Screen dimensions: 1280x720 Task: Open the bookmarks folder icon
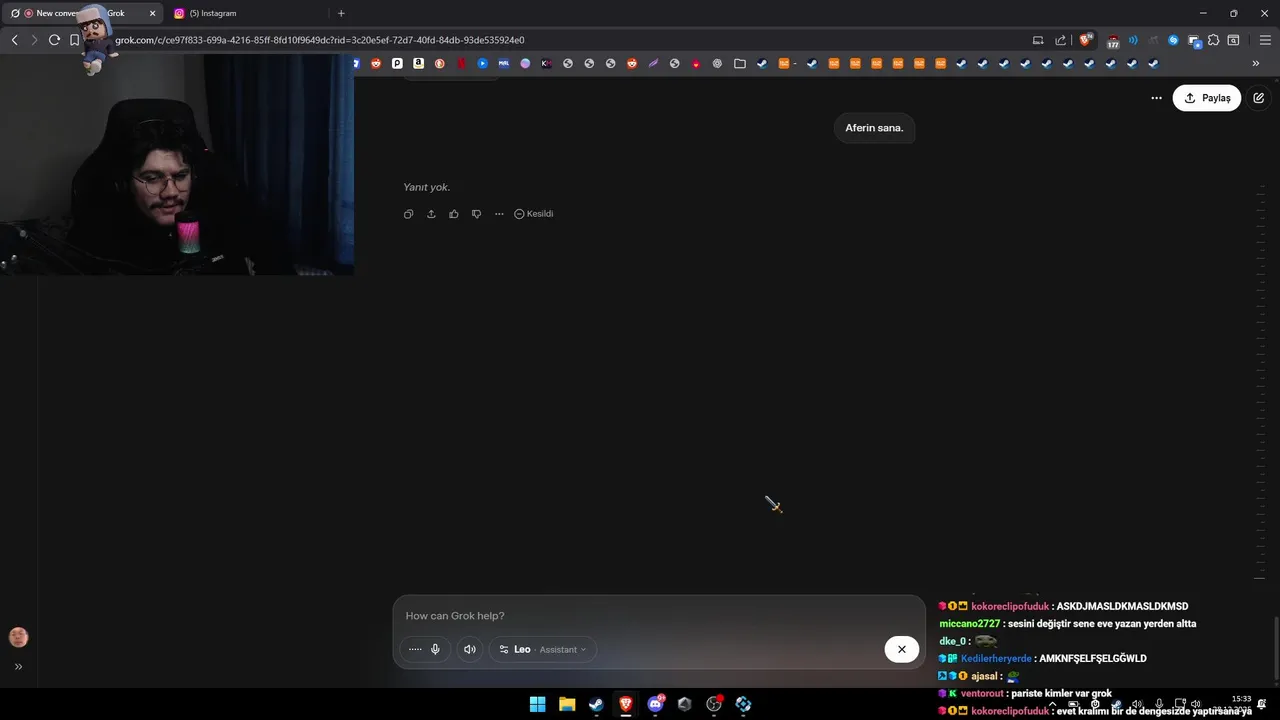point(740,63)
